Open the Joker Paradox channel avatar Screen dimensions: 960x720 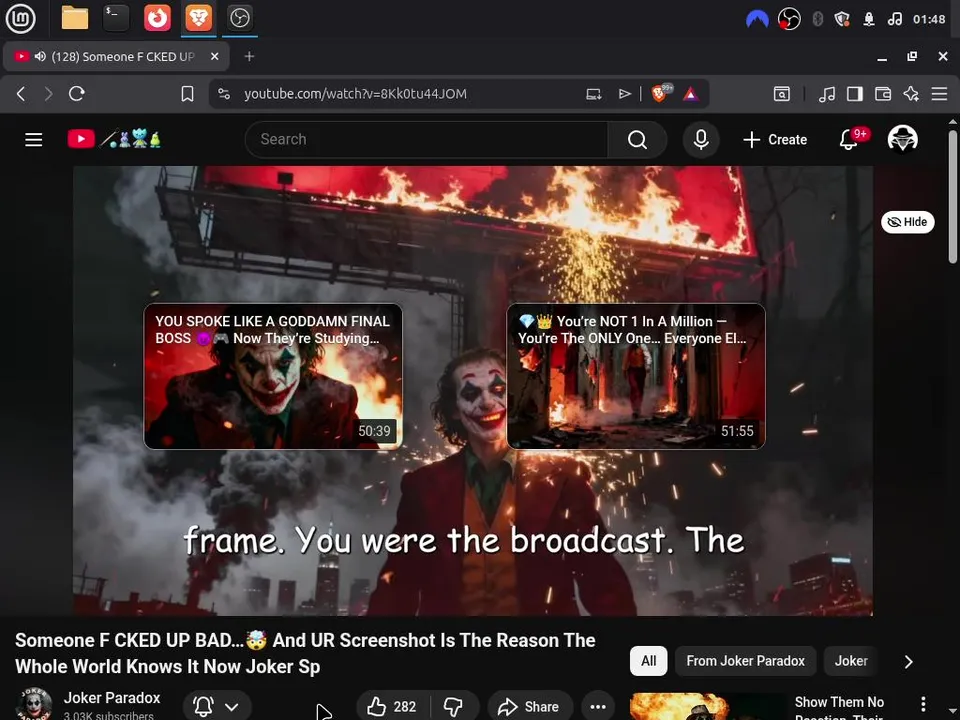34,704
